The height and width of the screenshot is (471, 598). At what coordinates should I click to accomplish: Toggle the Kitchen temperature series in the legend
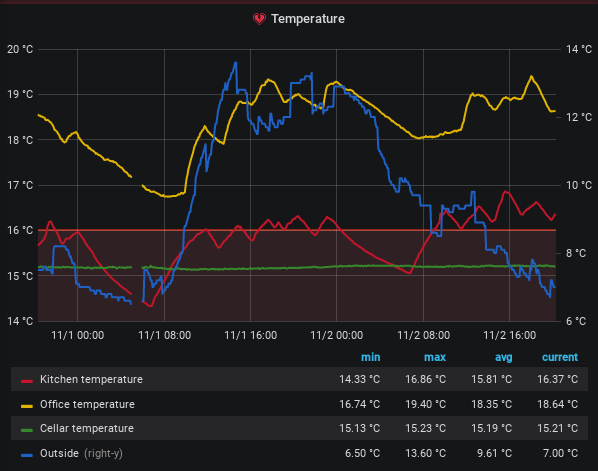[91, 379]
